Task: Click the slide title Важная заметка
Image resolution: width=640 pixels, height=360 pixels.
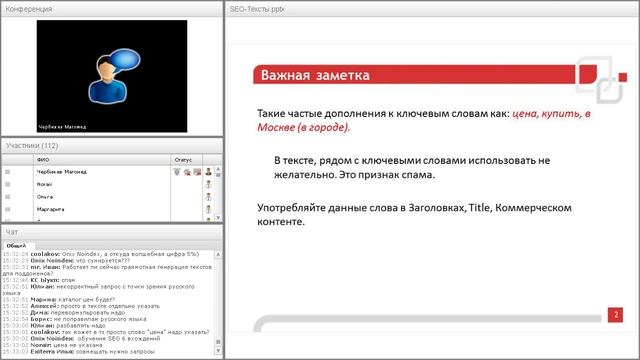Action: (x=315, y=75)
